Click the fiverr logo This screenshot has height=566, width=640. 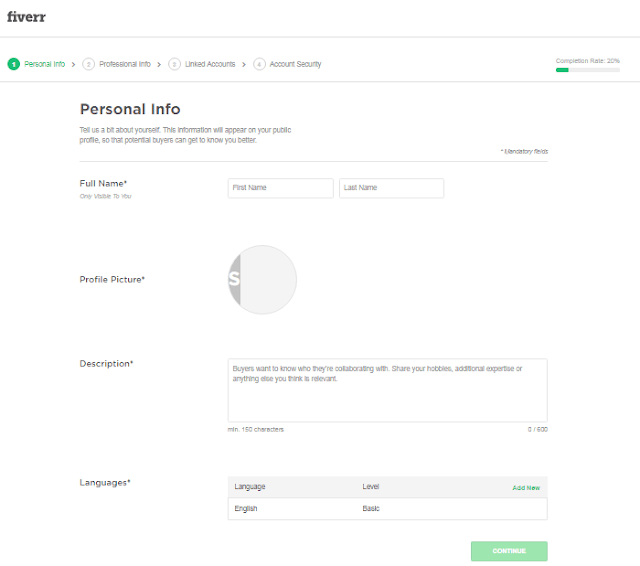[x=26, y=17]
